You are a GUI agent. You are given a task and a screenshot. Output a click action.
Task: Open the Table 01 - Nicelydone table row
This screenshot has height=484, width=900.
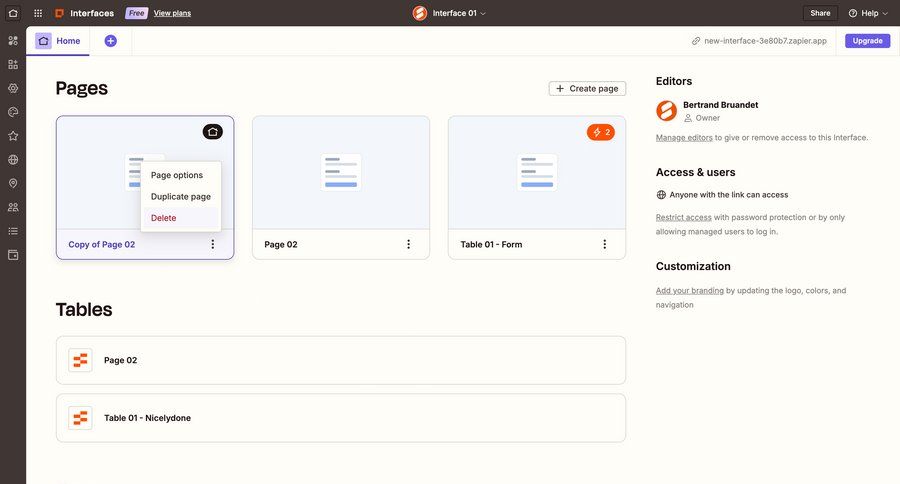(341, 418)
